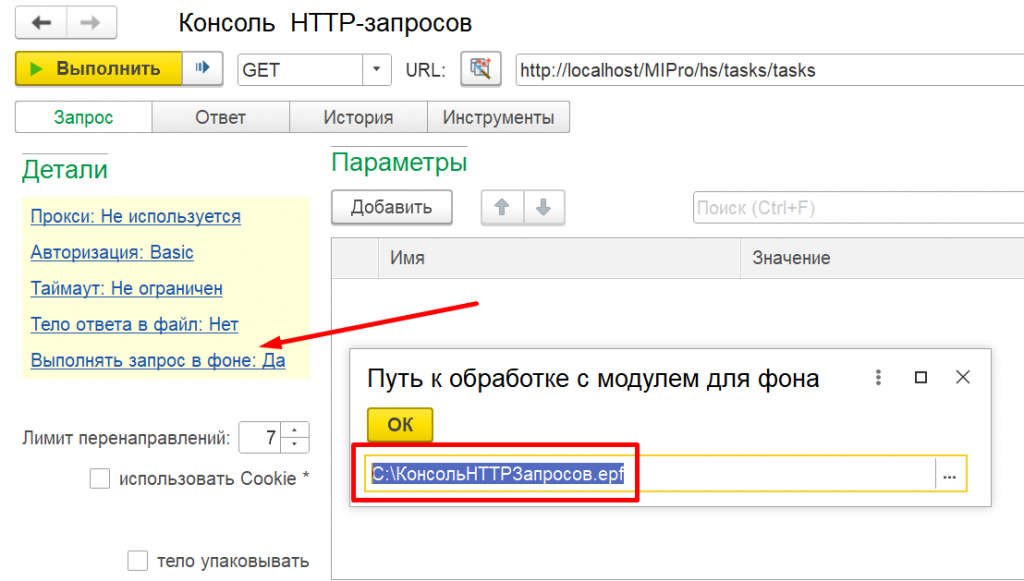Click the dialog's three-dot menu icon

tap(878, 377)
